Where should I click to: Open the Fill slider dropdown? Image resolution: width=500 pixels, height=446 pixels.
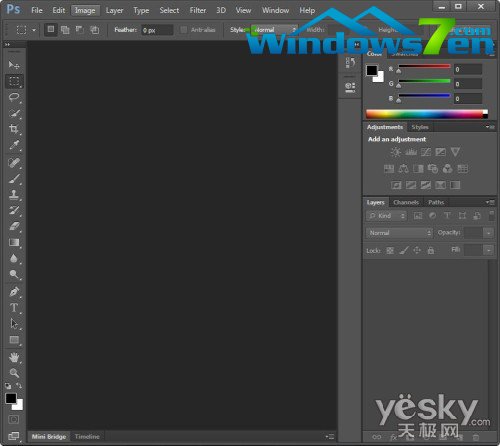488,250
